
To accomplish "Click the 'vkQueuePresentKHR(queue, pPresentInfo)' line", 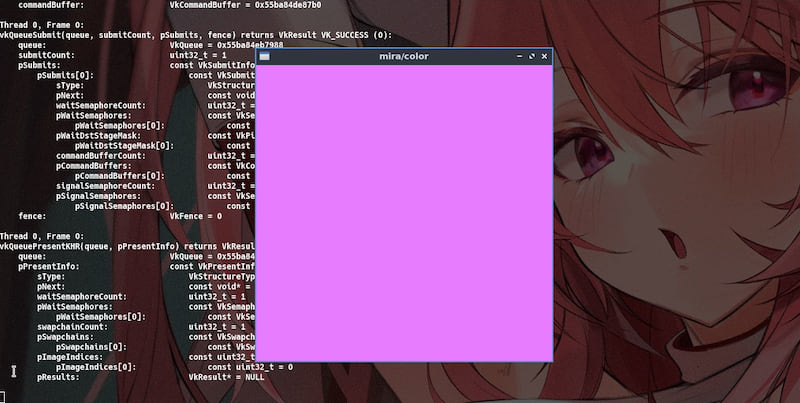I will tap(89, 246).
